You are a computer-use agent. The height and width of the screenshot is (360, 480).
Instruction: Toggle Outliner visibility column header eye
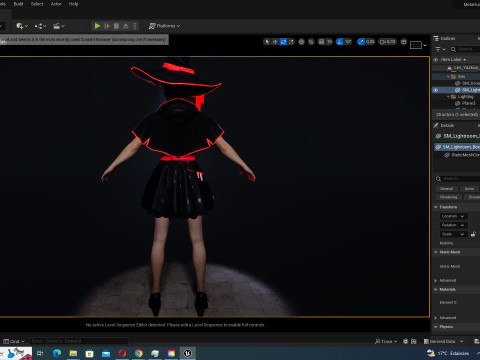point(435,60)
